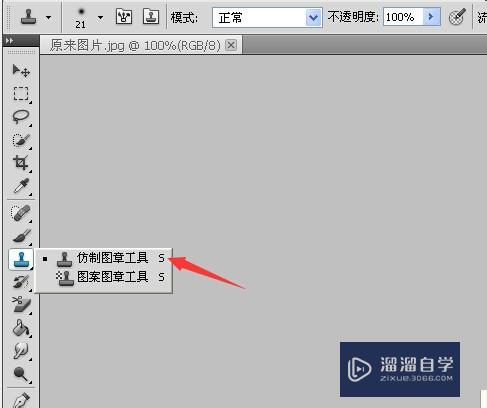Toggle the Brush panel icon

pos(124,16)
